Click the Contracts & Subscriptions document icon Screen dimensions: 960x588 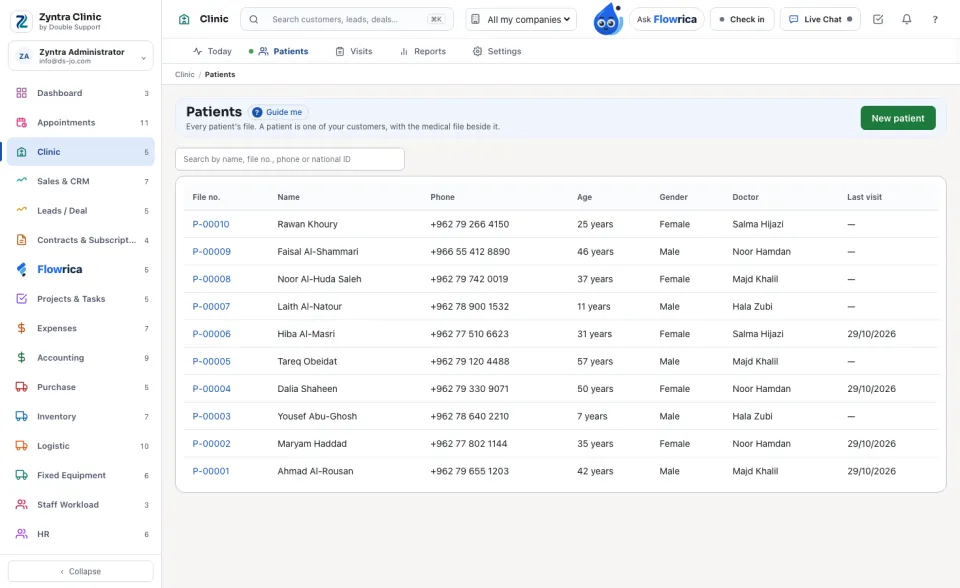(21, 240)
